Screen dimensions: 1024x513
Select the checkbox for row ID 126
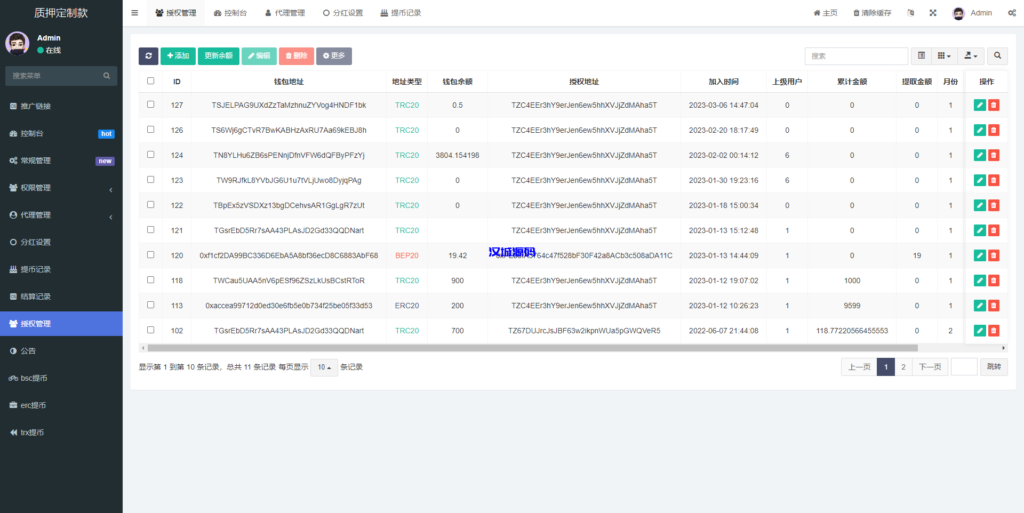click(x=151, y=130)
